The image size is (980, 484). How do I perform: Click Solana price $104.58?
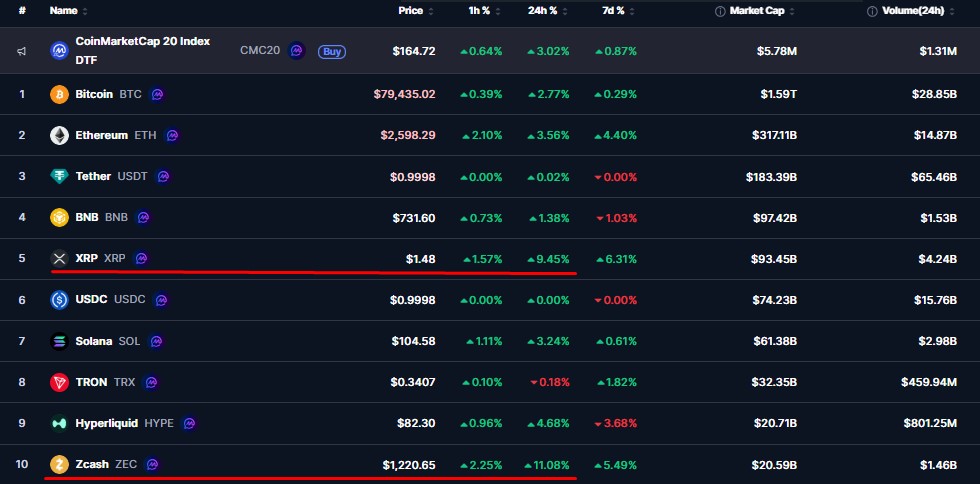414,341
